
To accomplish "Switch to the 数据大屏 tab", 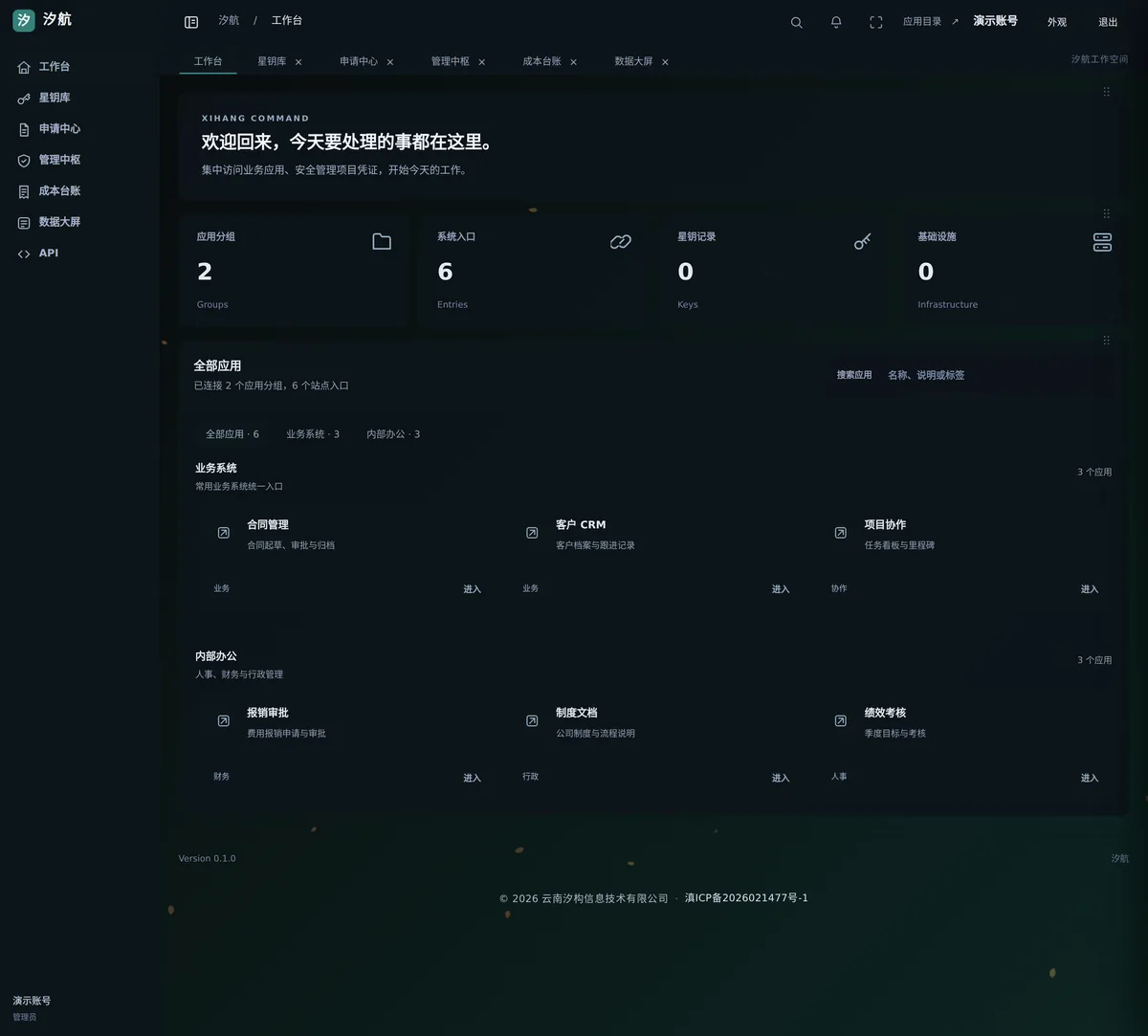I will point(633,61).
